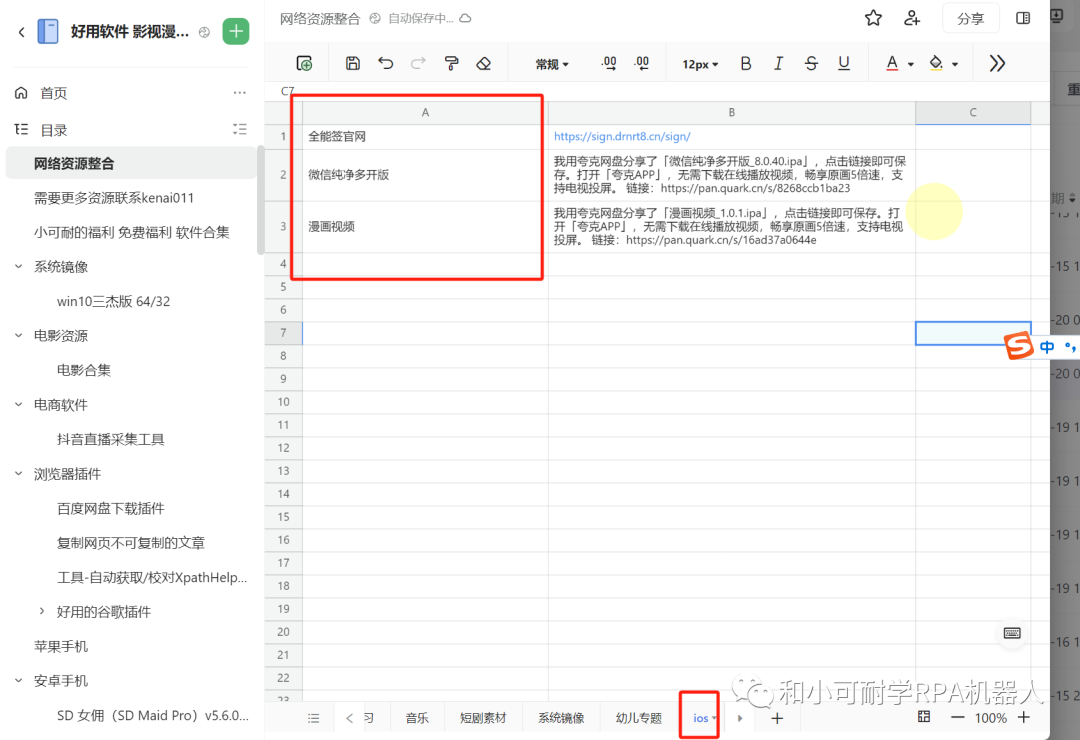Click the clear format eraser icon

click(x=484, y=63)
